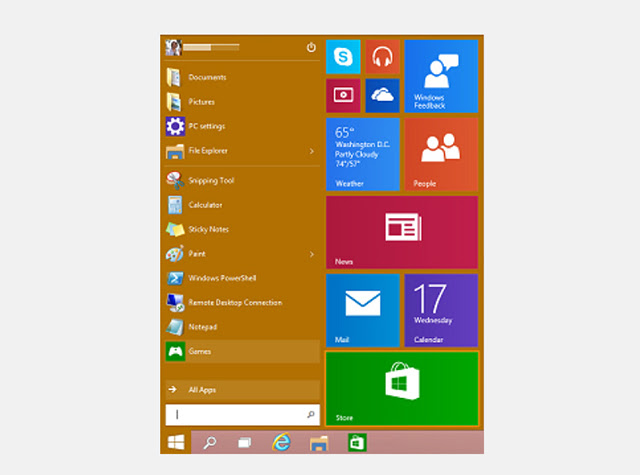Open Task View on the taskbar
The height and width of the screenshot is (475, 640).
point(245,442)
